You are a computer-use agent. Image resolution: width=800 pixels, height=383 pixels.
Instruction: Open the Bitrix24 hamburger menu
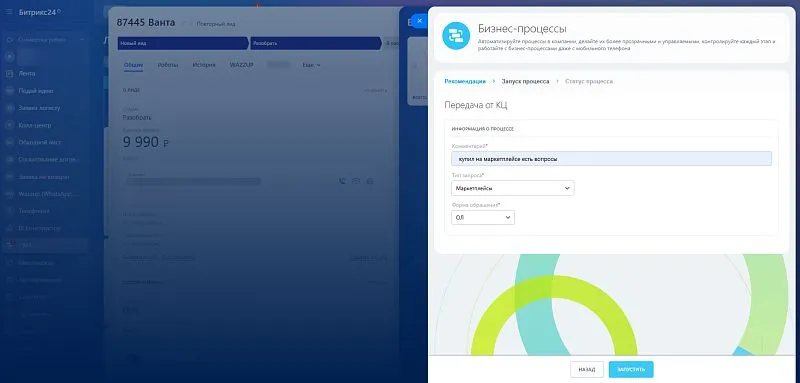point(9,12)
